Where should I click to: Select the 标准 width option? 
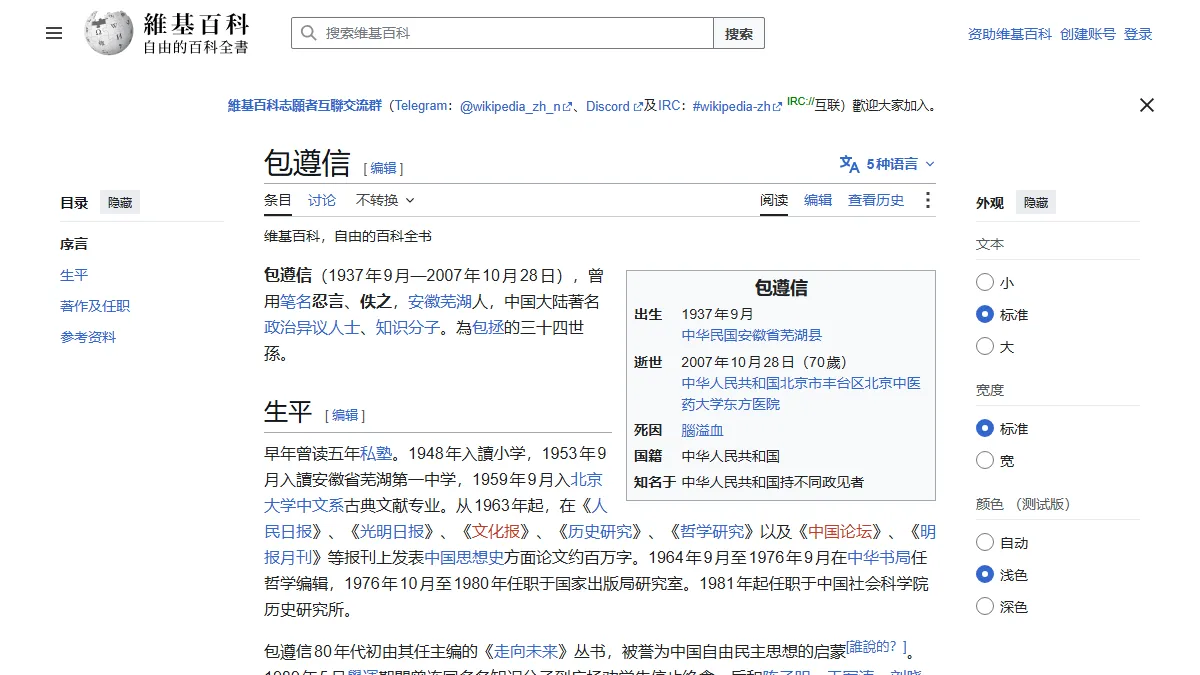point(985,429)
